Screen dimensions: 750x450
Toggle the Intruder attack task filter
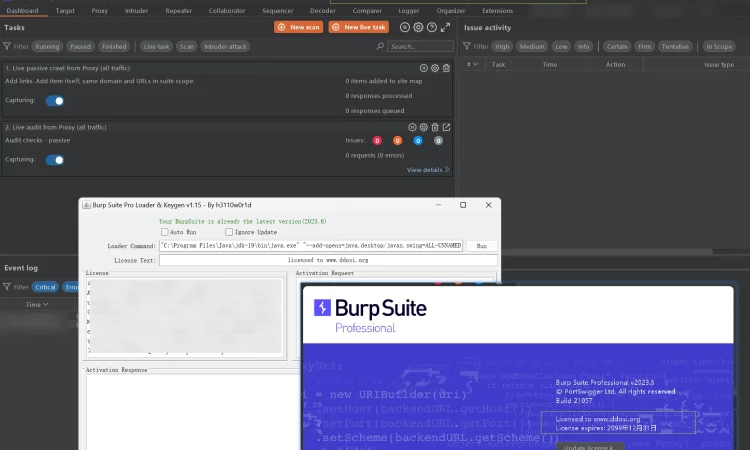pos(225,46)
